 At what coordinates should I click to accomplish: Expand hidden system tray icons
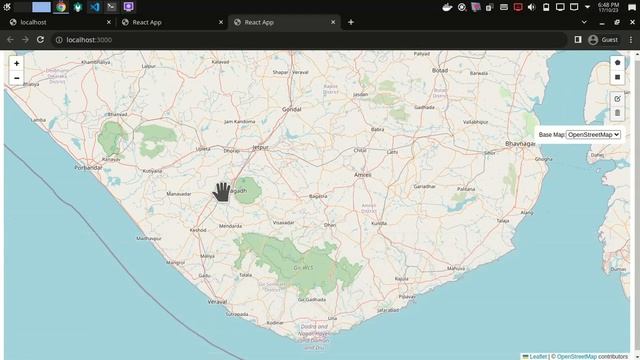587,7
